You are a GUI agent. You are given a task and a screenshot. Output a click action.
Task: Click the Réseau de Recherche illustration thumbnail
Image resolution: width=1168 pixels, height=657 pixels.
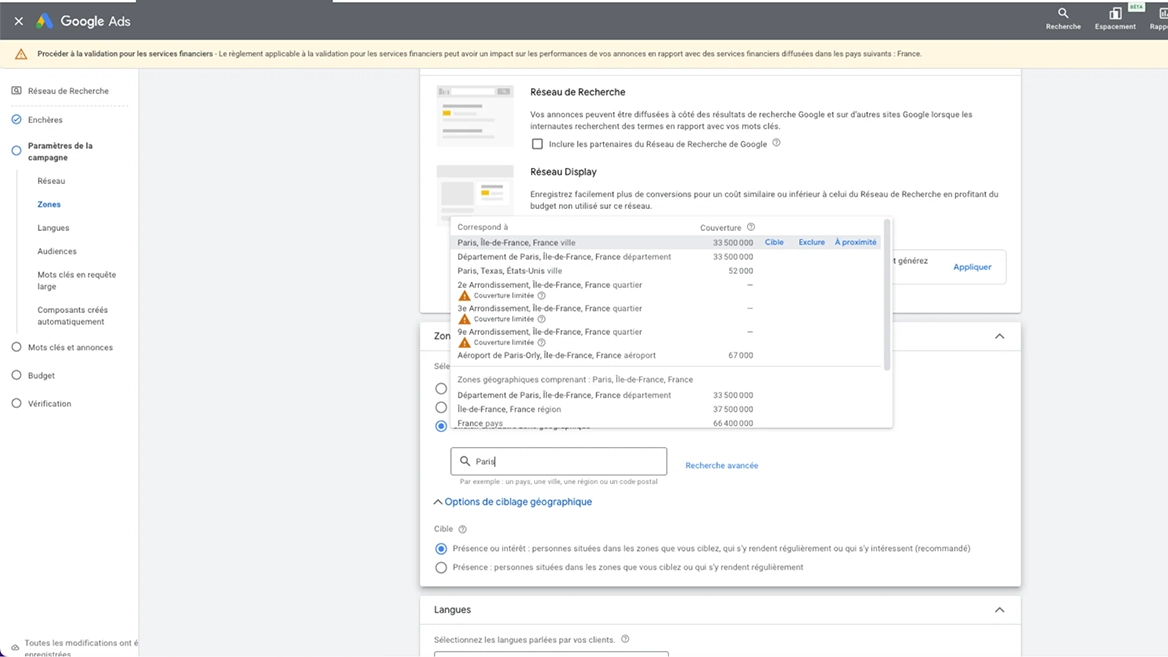point(474,115)
